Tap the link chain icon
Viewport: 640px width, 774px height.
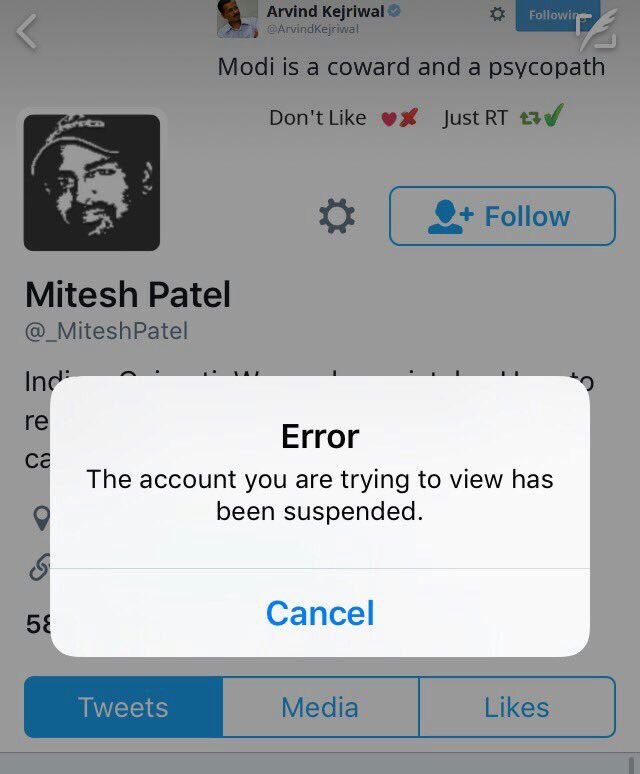(x=39, y=566)
